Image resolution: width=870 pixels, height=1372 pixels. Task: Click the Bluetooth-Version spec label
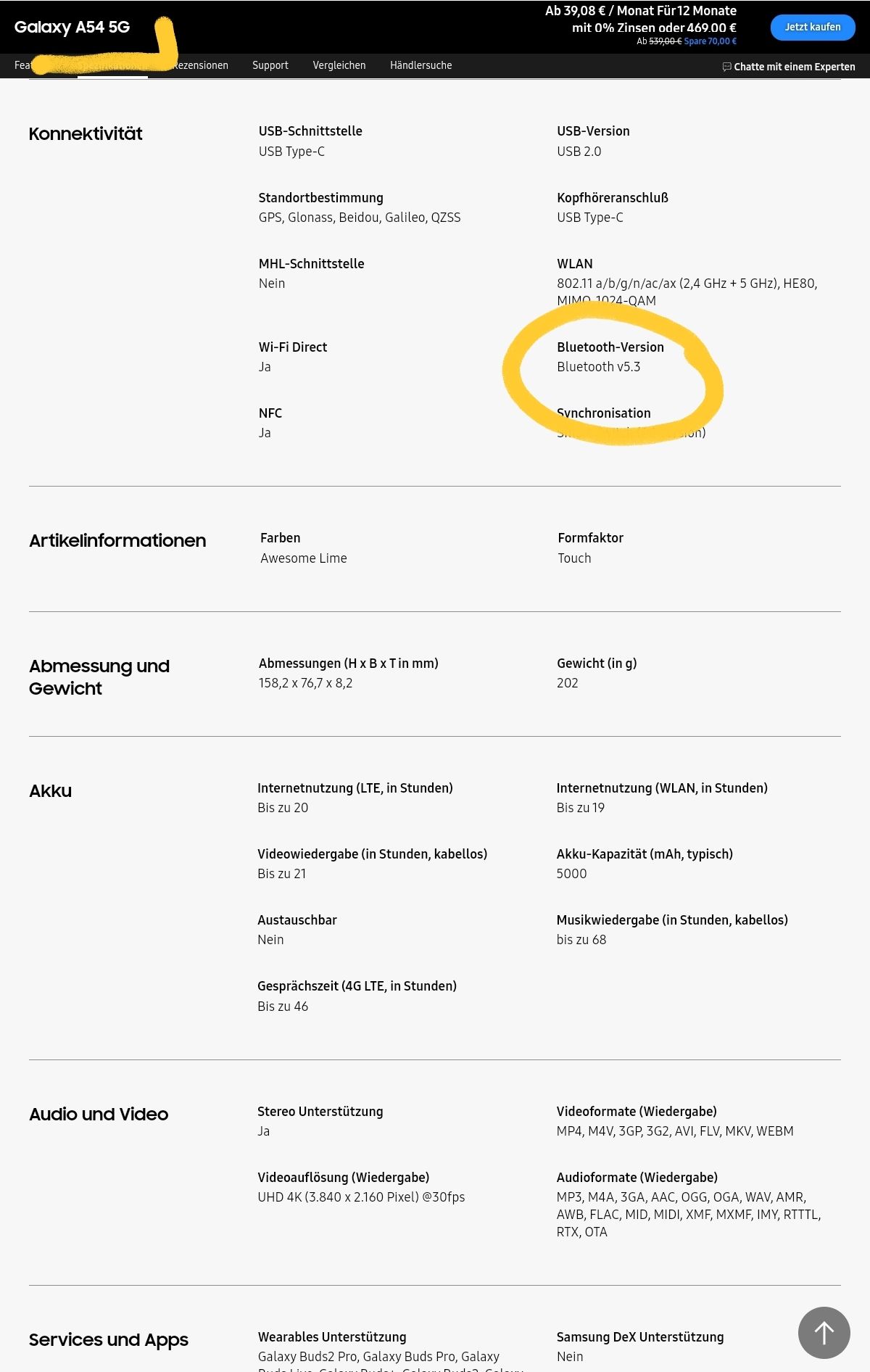tap(610, 347)
